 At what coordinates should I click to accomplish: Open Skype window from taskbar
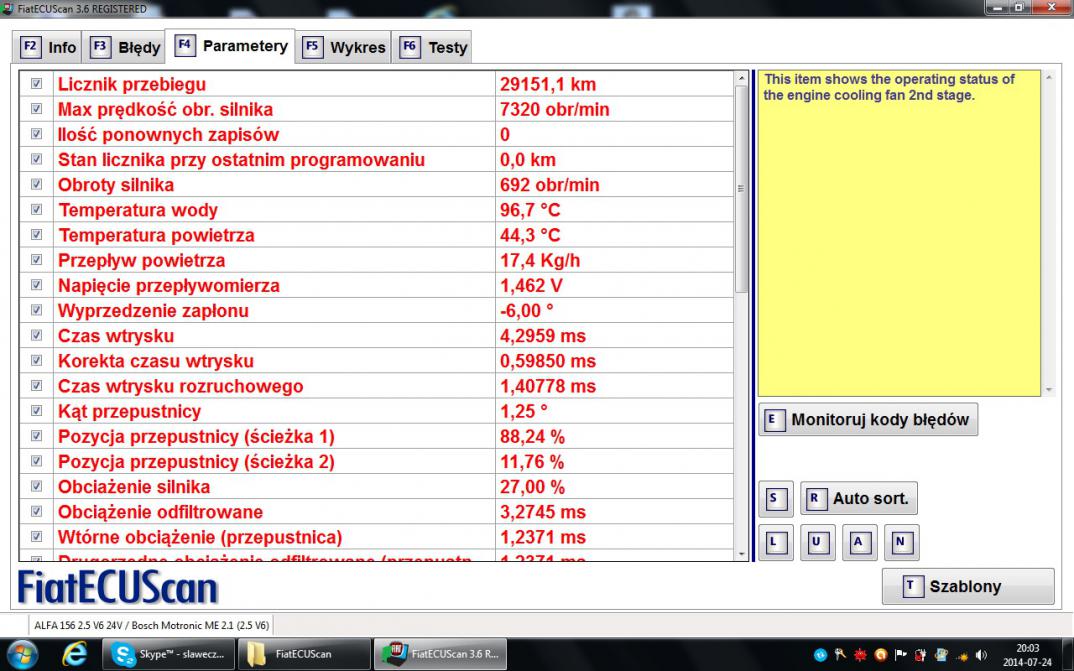point(168,655)
